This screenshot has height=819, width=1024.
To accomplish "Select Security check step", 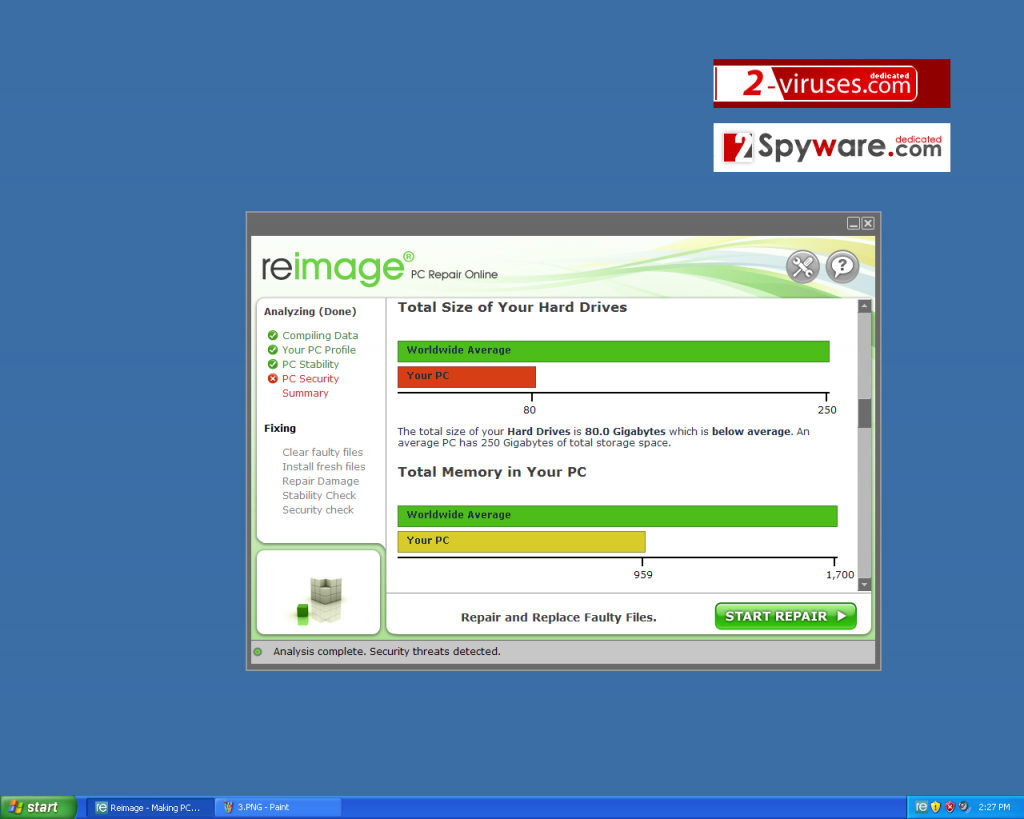I will tap(318, 509).
